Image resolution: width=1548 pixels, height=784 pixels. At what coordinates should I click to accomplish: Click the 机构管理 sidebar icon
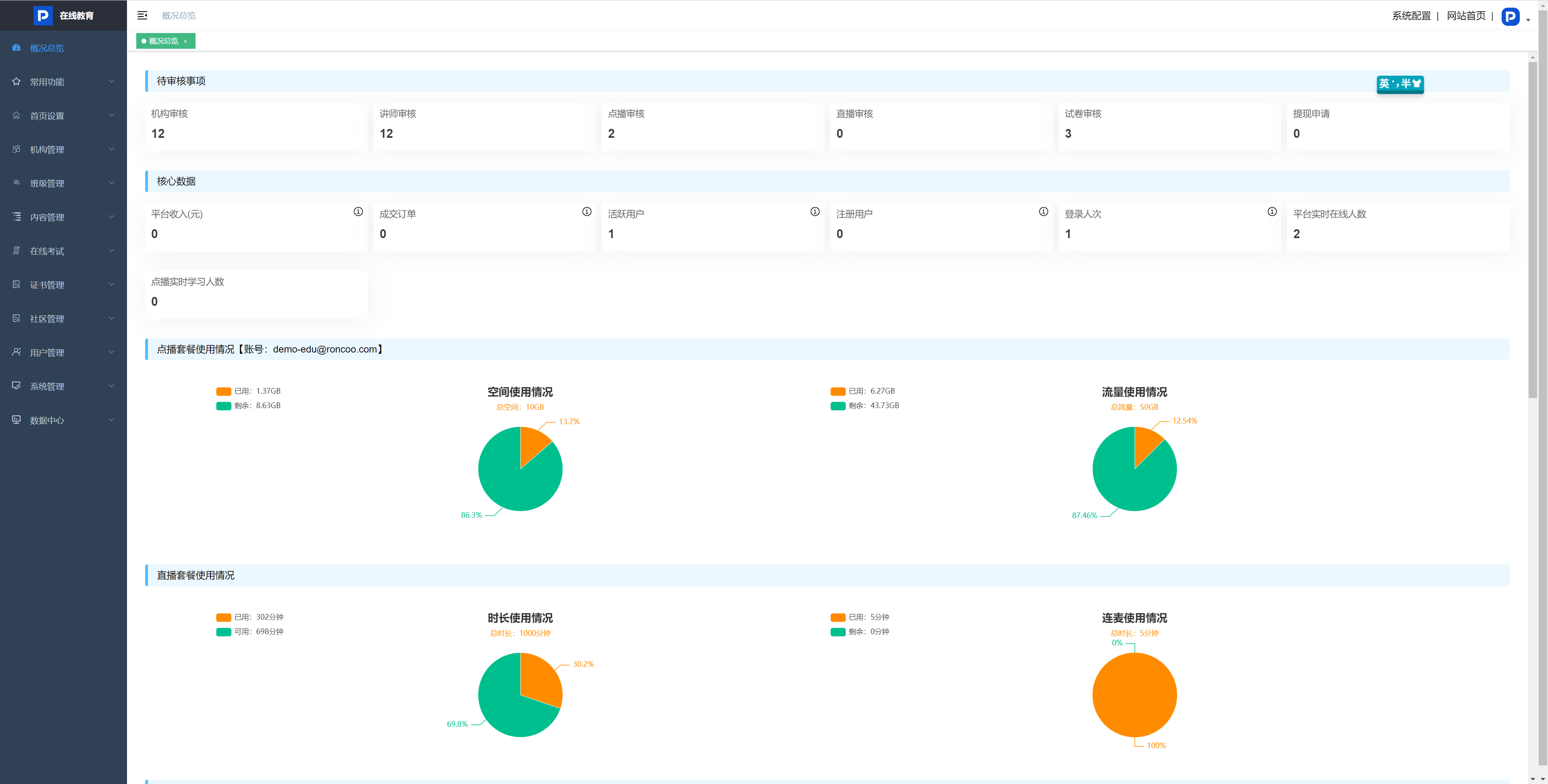(x=16, y=149)
